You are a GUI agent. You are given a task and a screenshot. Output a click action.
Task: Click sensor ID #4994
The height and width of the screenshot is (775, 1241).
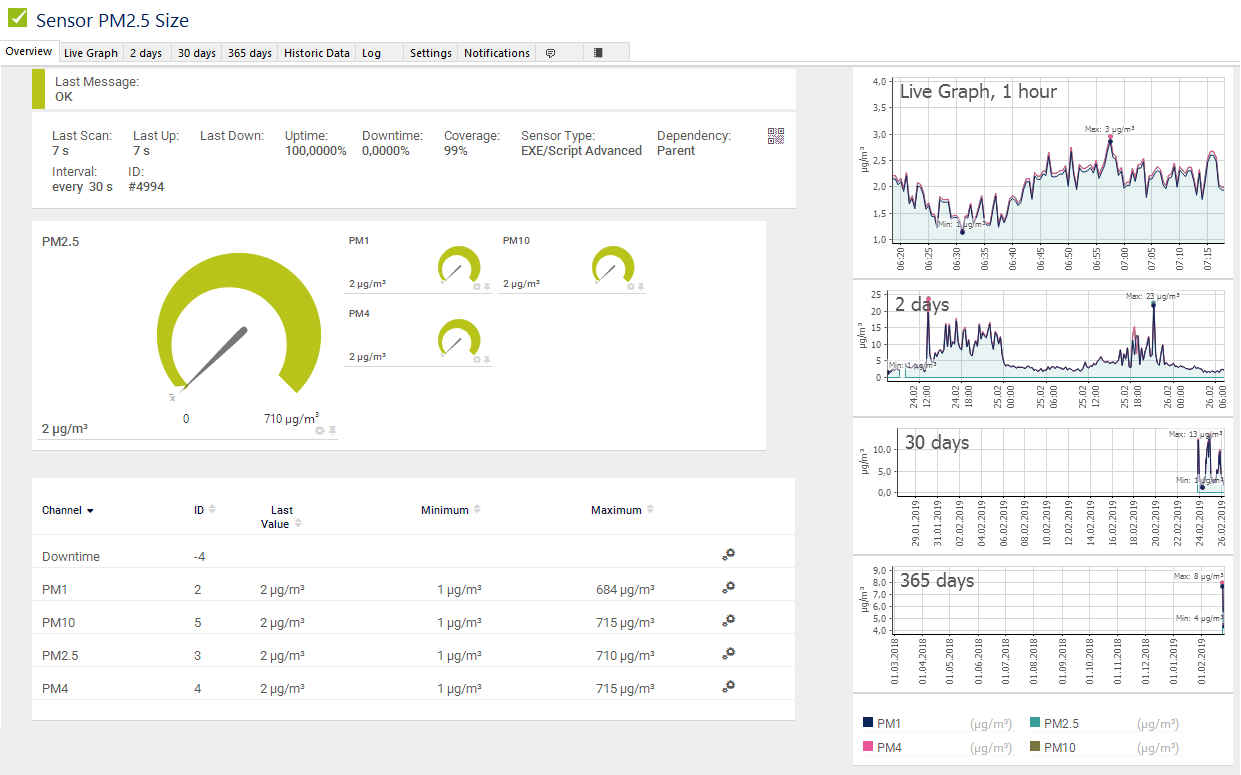click(x=146, y=187)
